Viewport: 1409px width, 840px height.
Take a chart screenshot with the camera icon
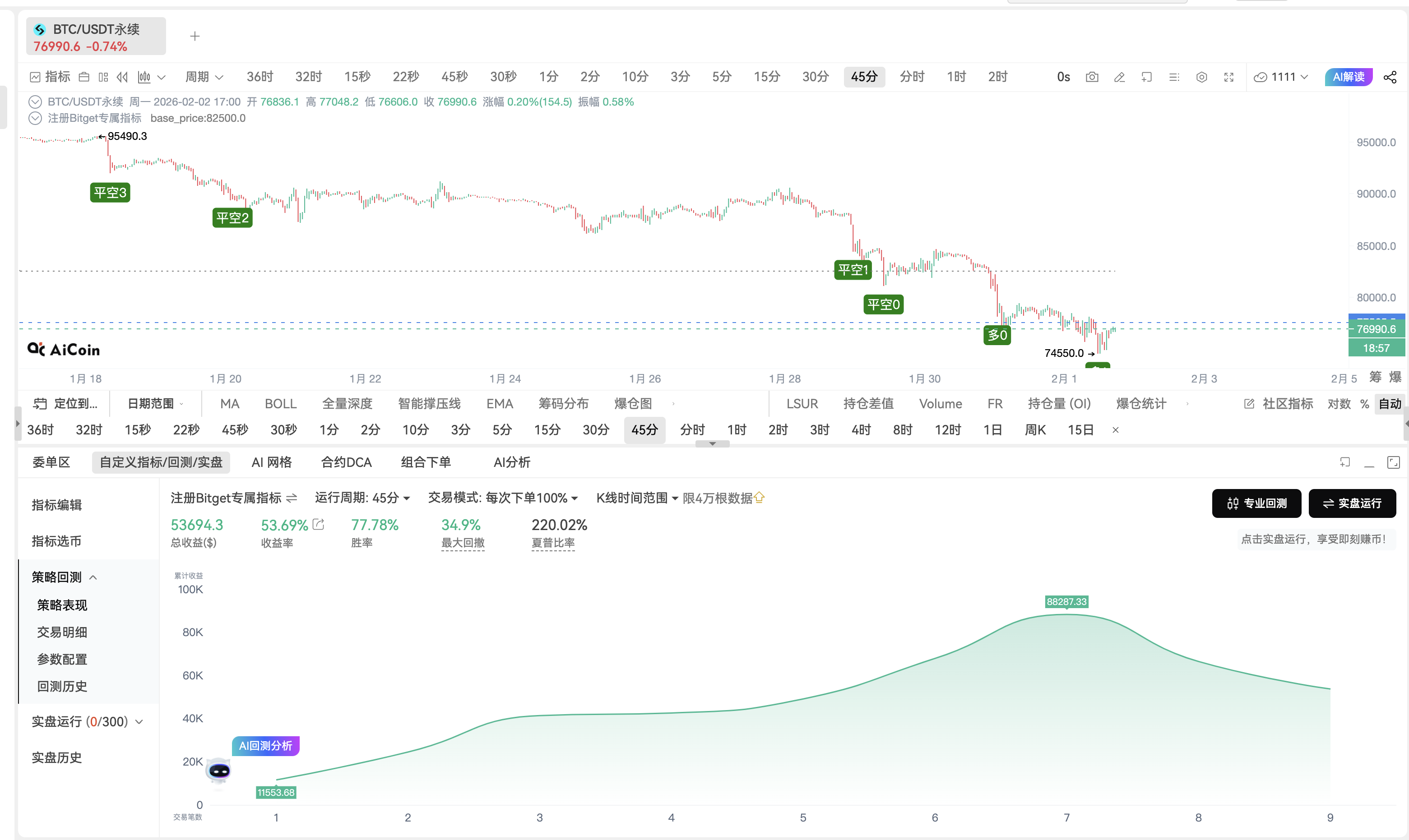pyautogui.click(x=1092, y=76)
